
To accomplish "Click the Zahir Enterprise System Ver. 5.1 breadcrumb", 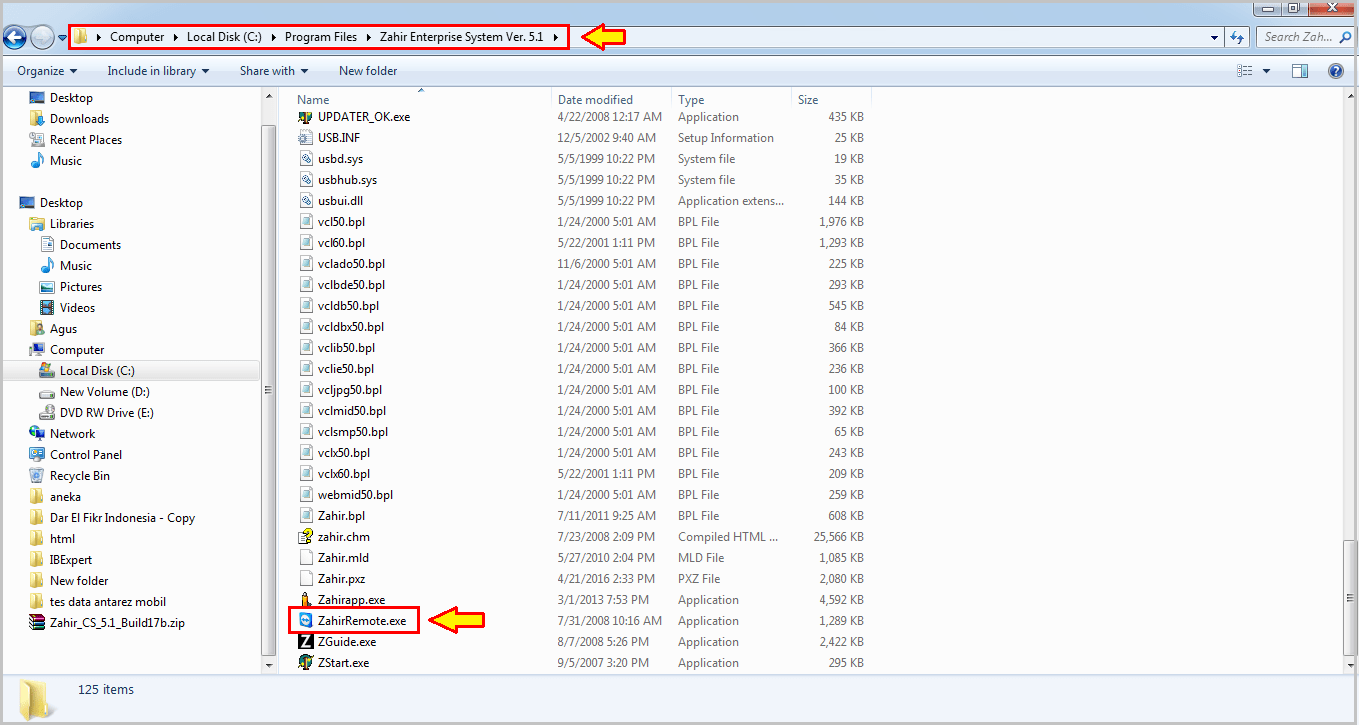I will (x=461, y=37).
